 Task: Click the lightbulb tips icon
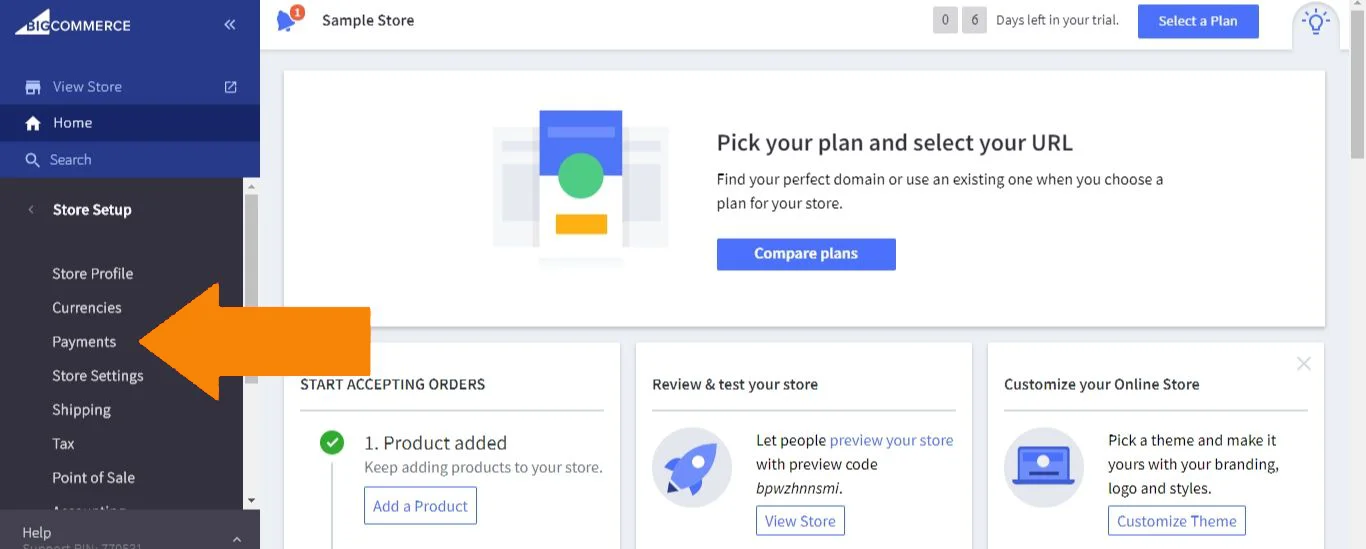click(1316, 21)
